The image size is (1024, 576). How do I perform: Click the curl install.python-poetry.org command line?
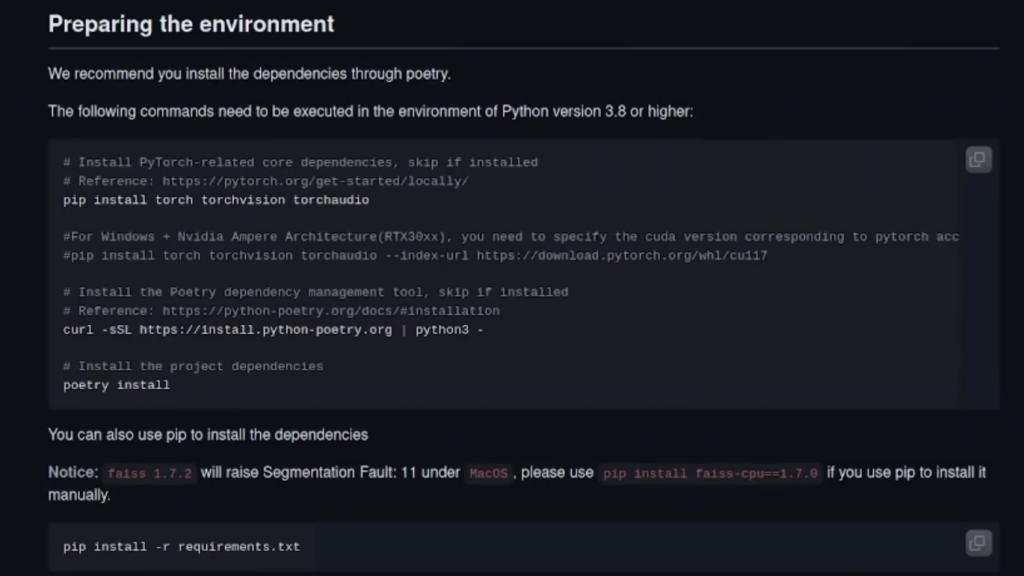273,329
